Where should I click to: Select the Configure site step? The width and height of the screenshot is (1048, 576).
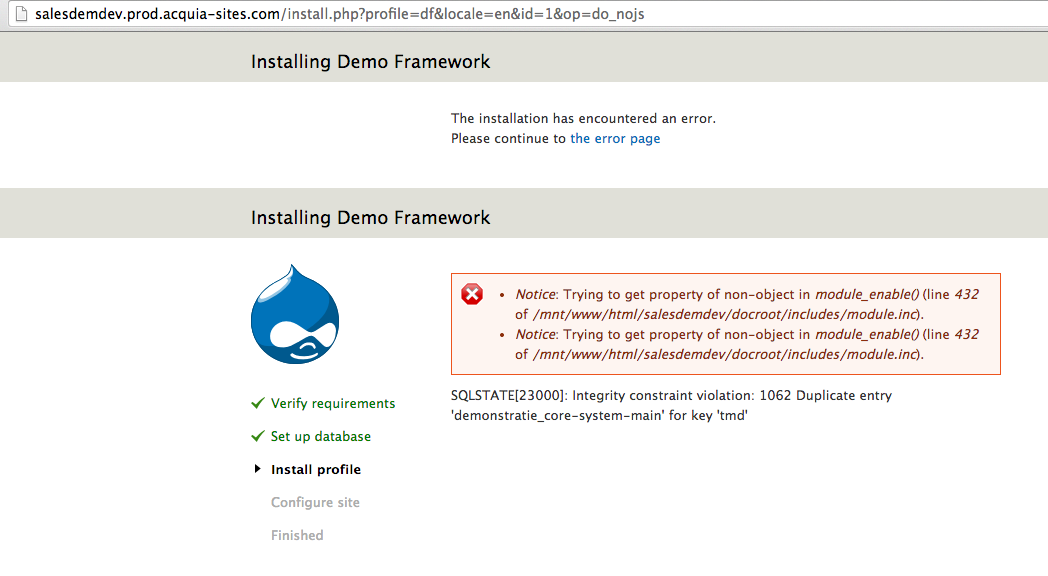click(315, 503)
